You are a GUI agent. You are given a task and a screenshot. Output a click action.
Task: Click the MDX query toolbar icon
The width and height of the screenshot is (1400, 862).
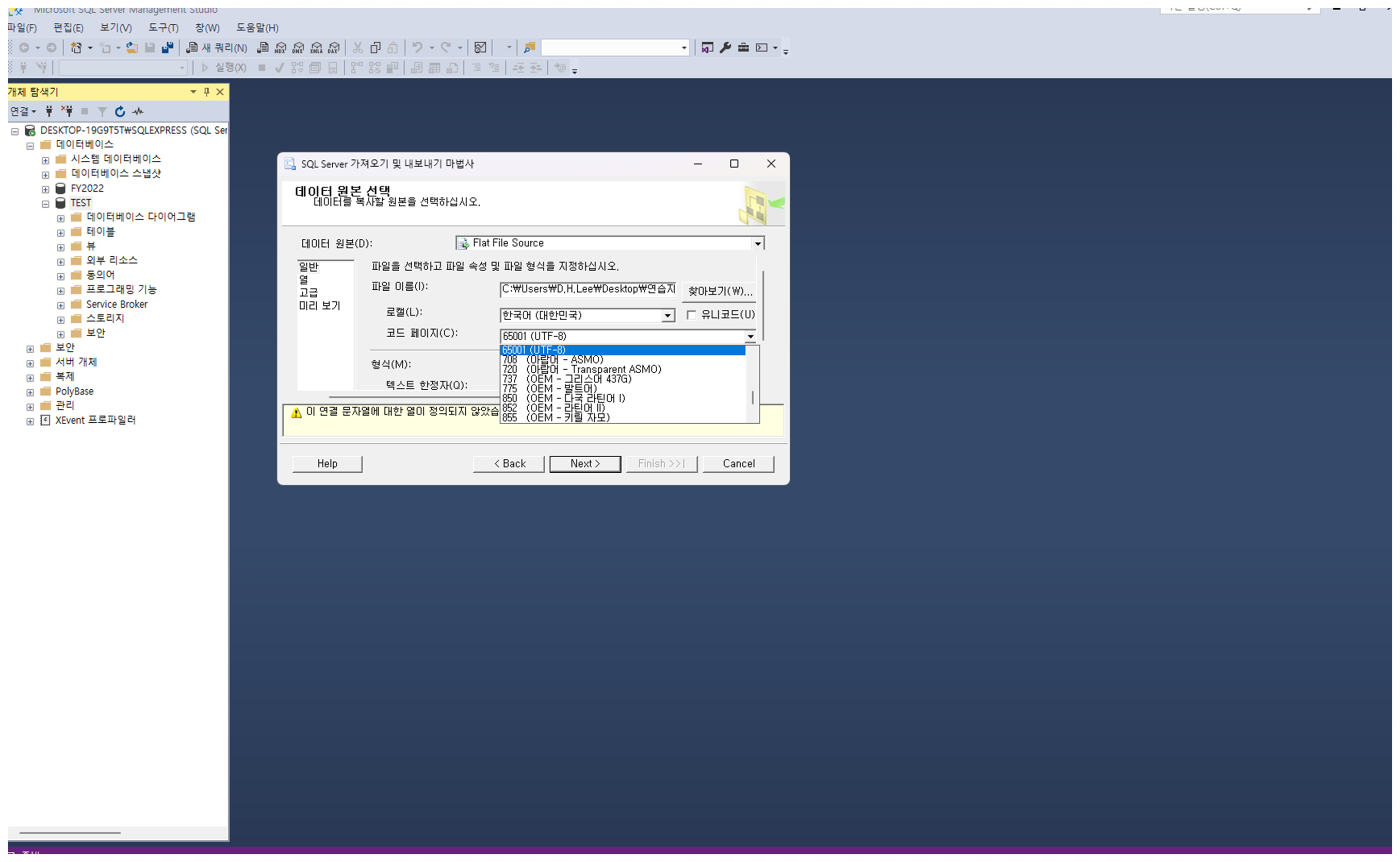pyautogui.click(x=280, y=48)
